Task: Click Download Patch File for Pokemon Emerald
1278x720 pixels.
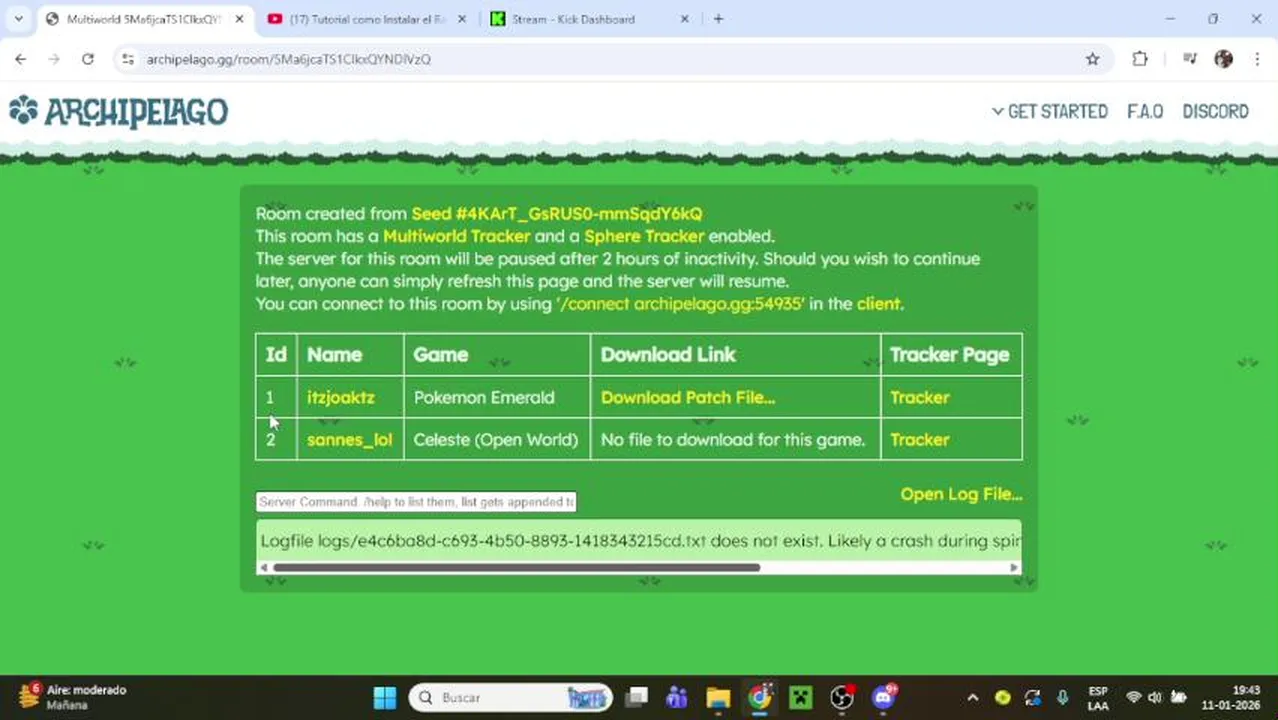Action: [x=687, y=397]
